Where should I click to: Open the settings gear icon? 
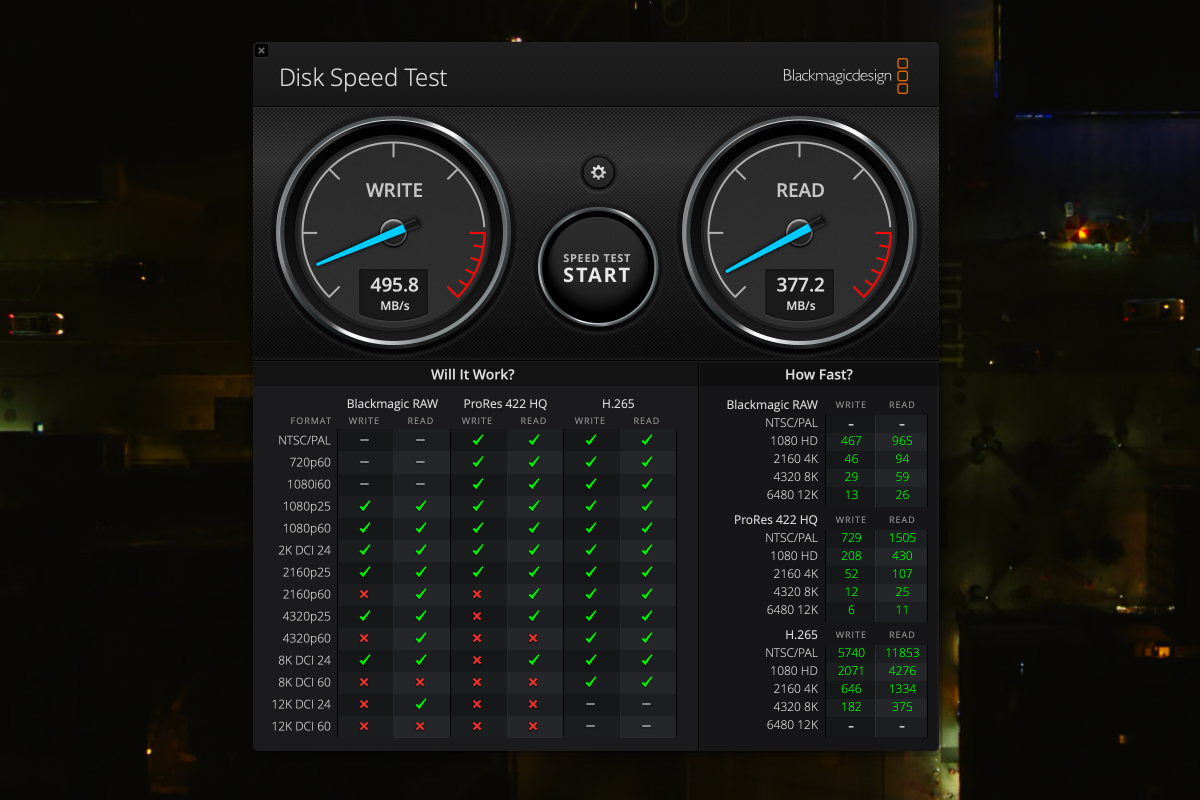pos(597,172)
